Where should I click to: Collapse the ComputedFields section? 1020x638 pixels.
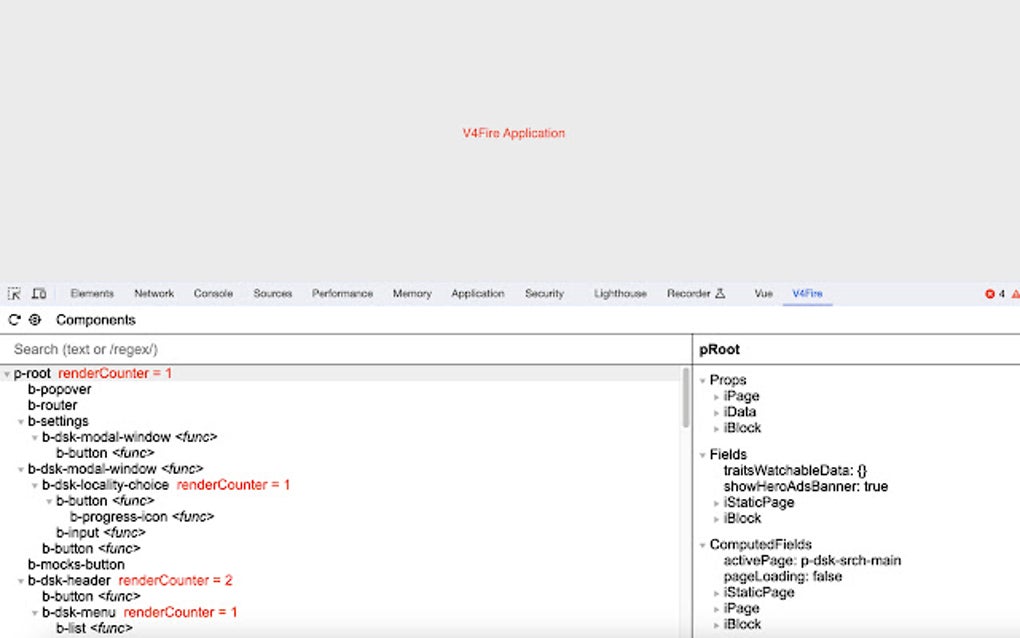tap(701, 544)
